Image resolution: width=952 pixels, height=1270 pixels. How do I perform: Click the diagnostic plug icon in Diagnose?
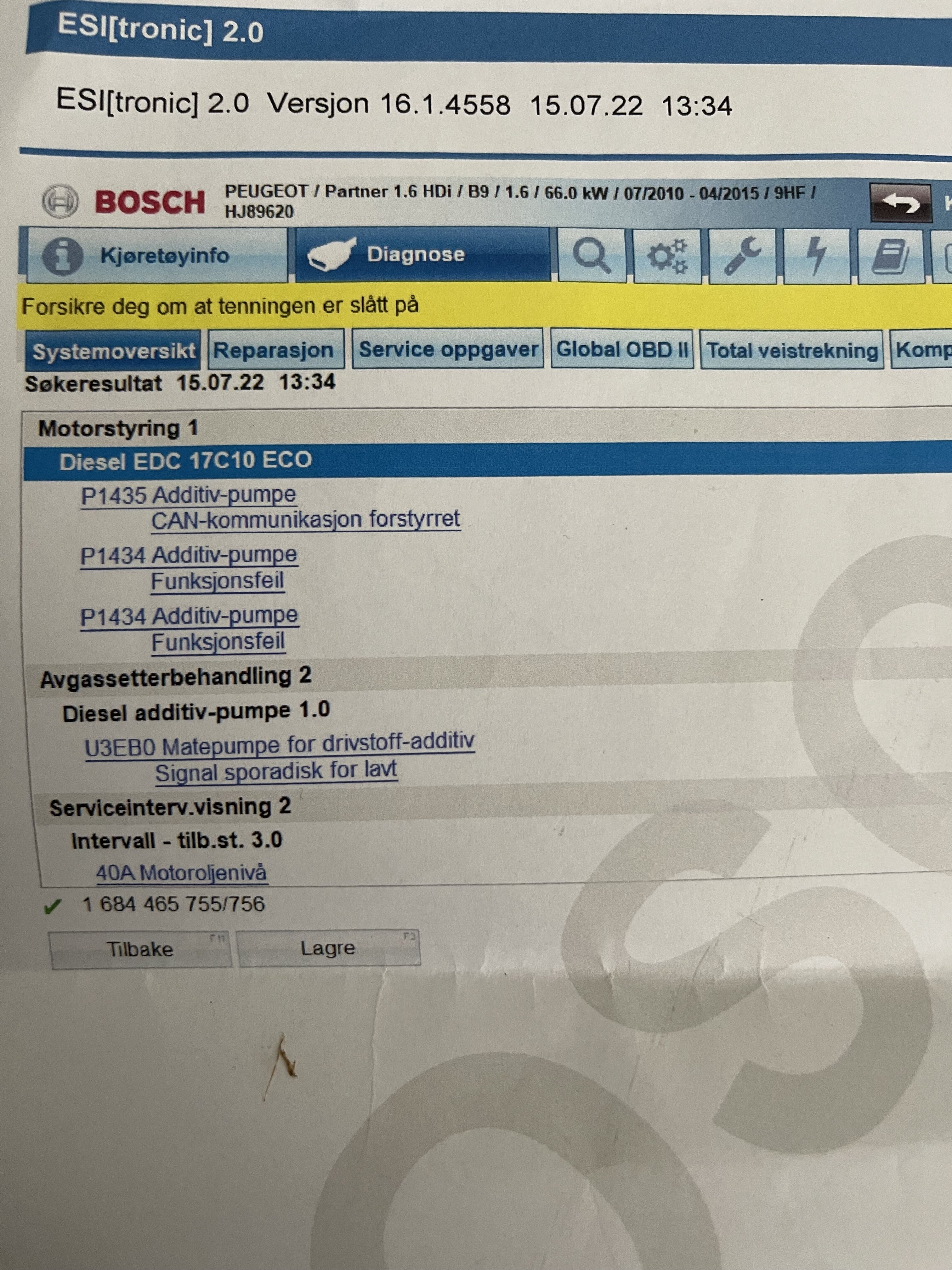[332, 254]
